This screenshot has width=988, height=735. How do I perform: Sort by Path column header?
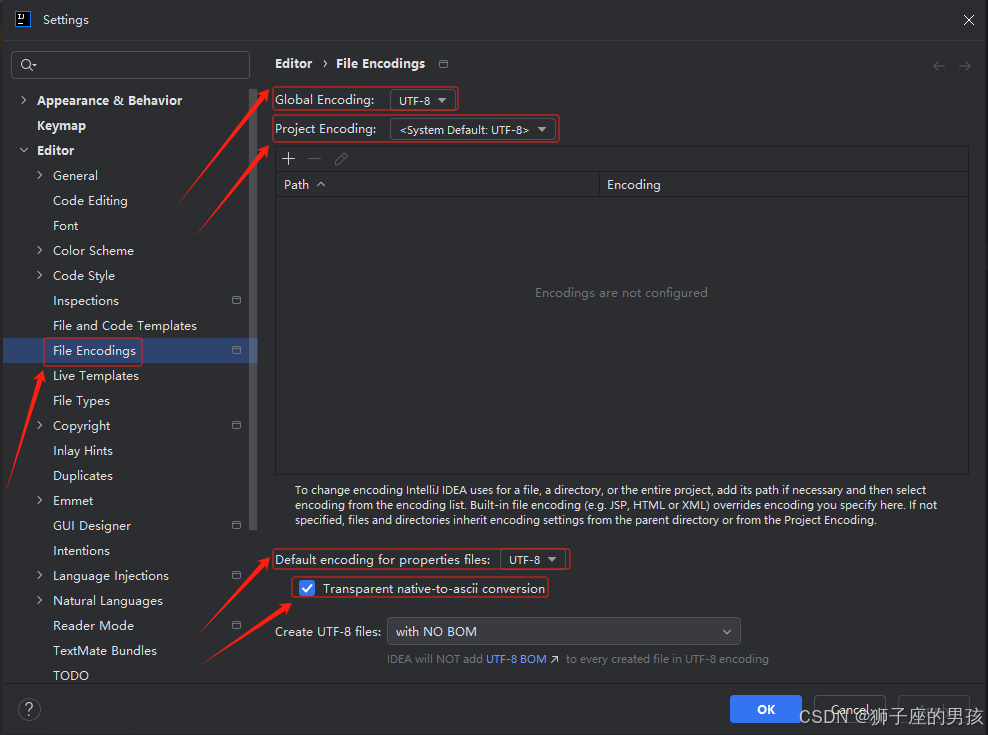437,184
